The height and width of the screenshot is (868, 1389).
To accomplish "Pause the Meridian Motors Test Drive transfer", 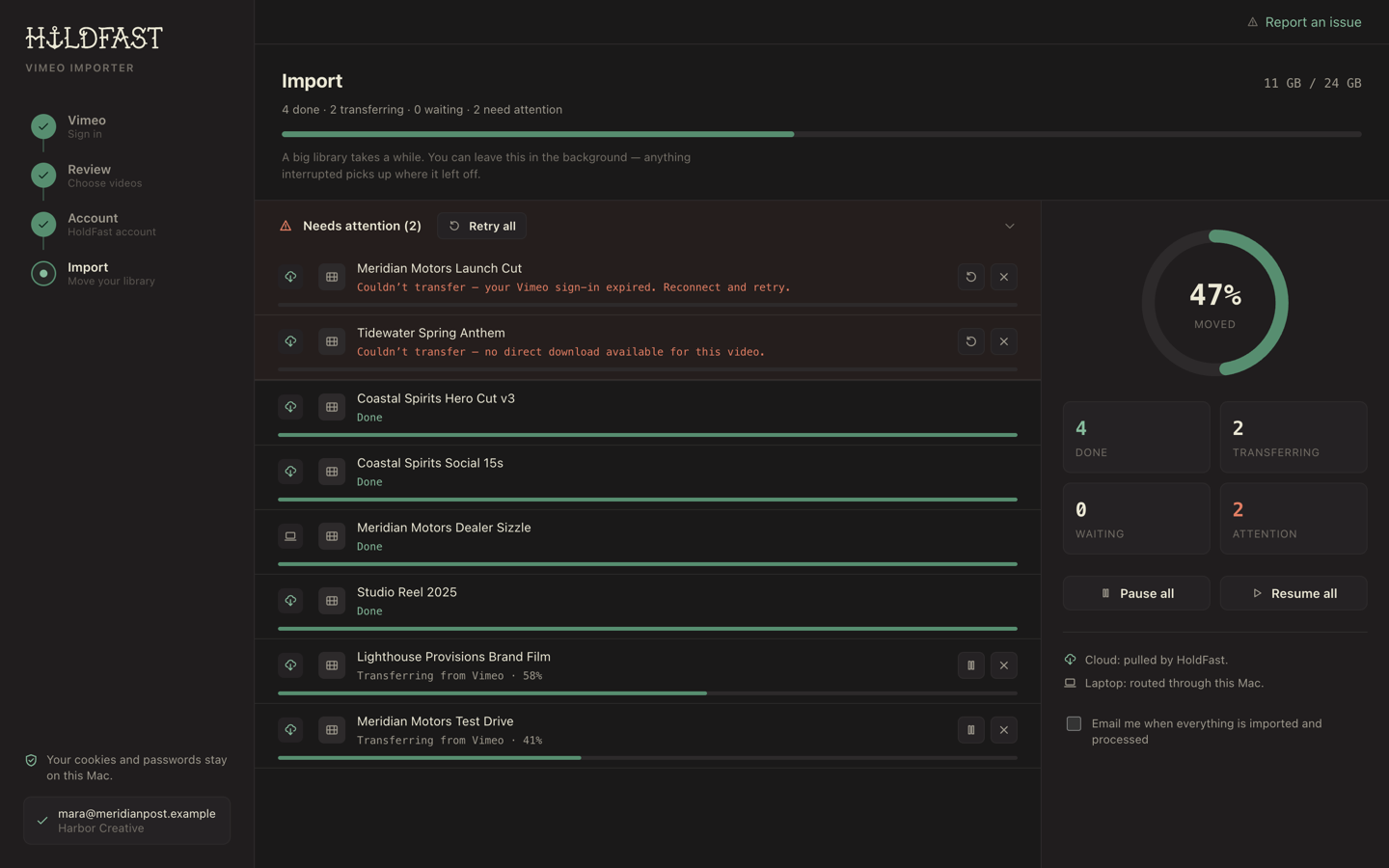I will (x=971, y=730).
